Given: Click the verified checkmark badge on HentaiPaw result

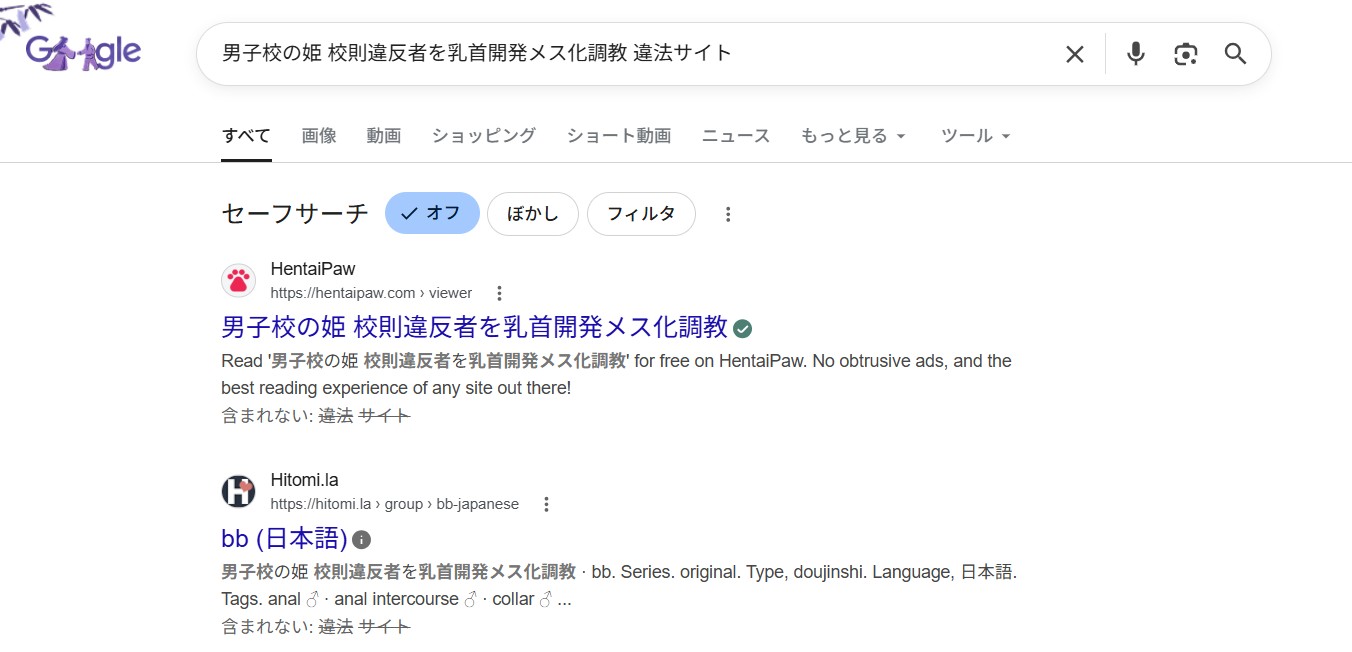Looking at the screenshot, I should click(x=743, y=328).
